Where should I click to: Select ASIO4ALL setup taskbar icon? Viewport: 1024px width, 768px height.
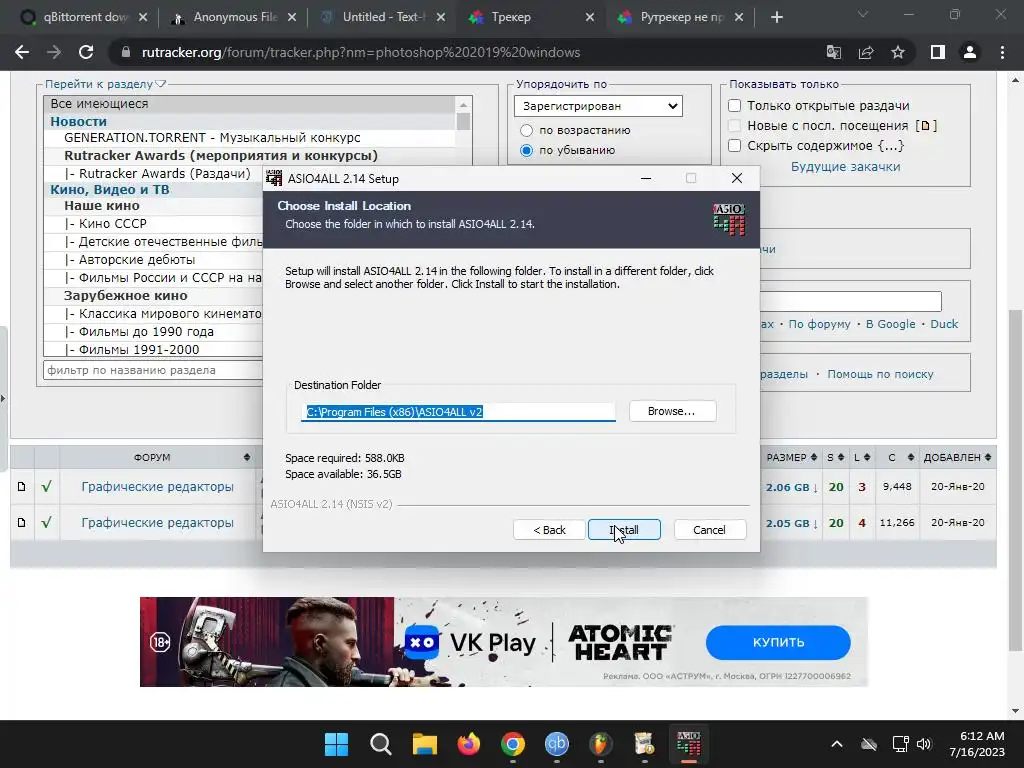(x=688, y=744)
